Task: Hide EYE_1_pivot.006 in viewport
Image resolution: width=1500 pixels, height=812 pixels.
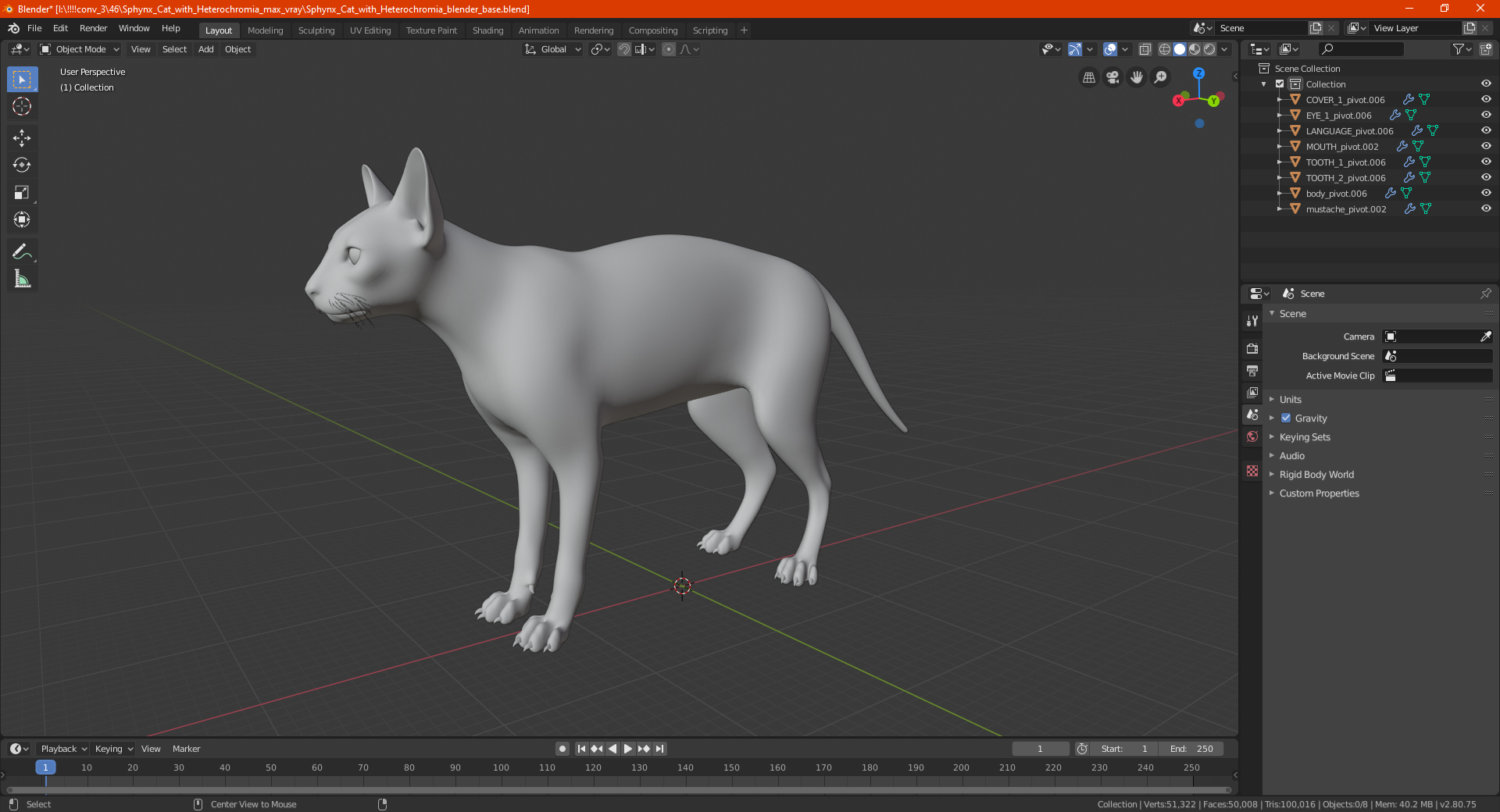Action: coord(1486,115)
